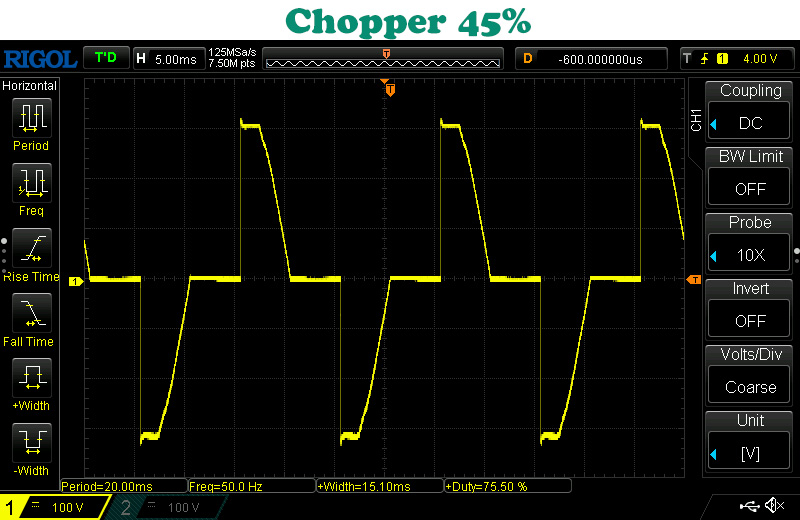Image resolution: width=800 pixels, height=520 pixels.
Task: Click the RIGOL logo
Action: 40,59
